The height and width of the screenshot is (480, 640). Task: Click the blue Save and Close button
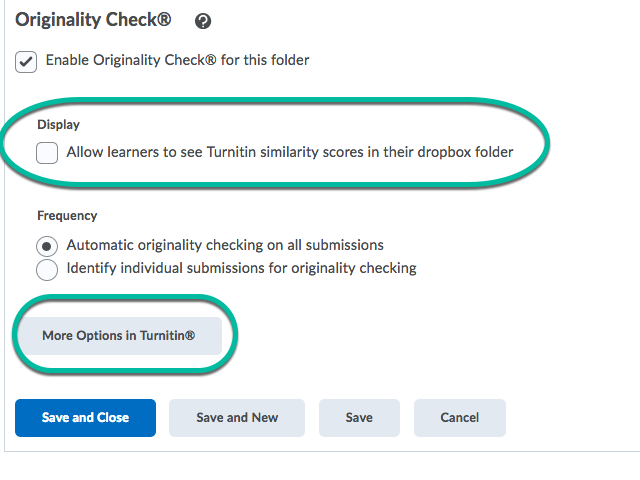[x=85, y=418]
